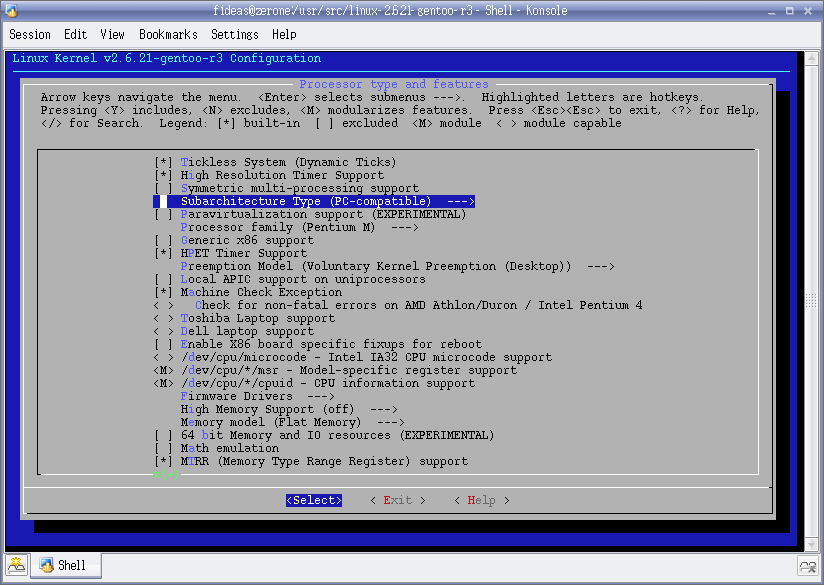Click the terminal vertical scrollbar handle

[x=811, y=301]
